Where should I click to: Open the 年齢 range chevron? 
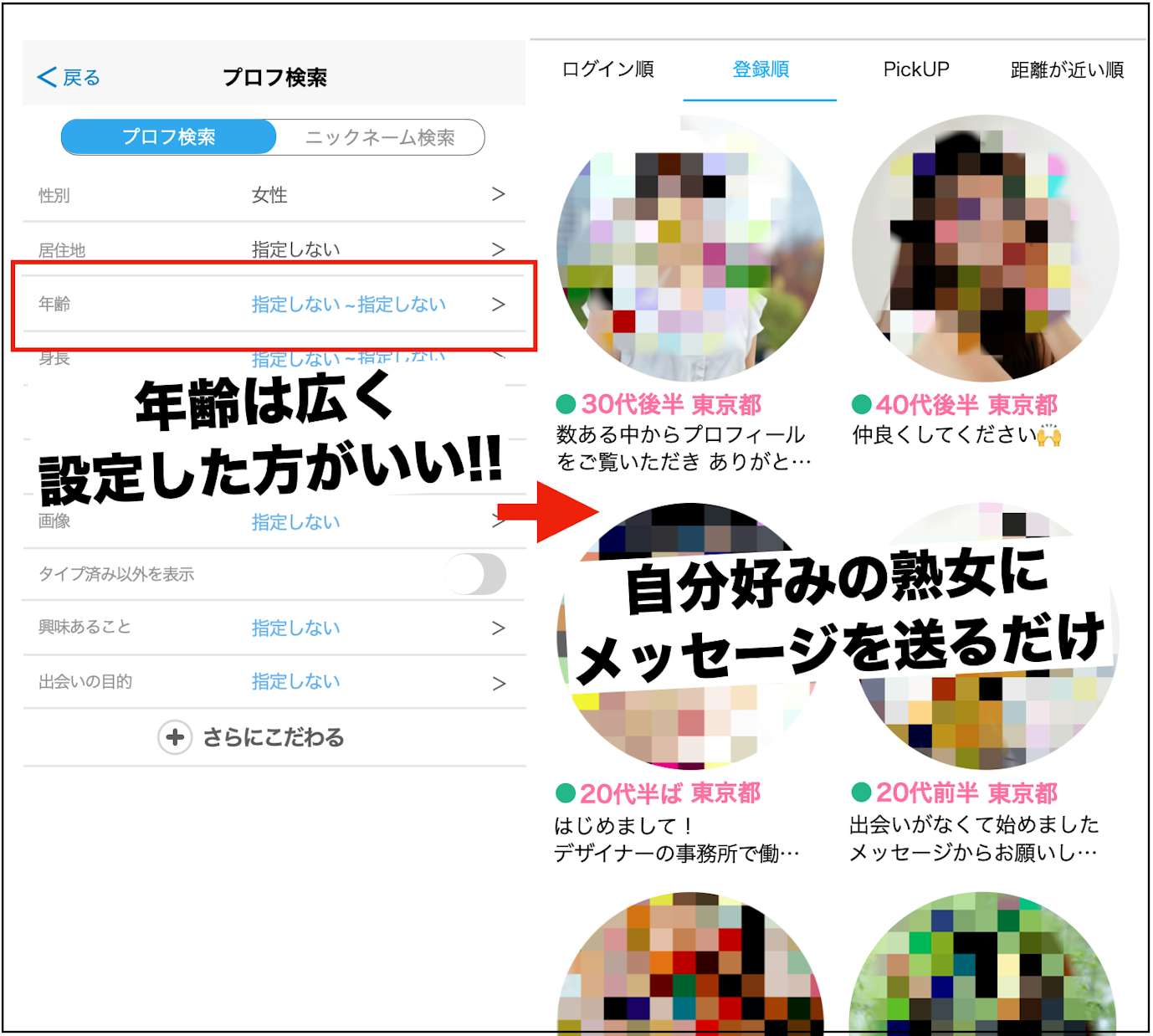(498, 305)
